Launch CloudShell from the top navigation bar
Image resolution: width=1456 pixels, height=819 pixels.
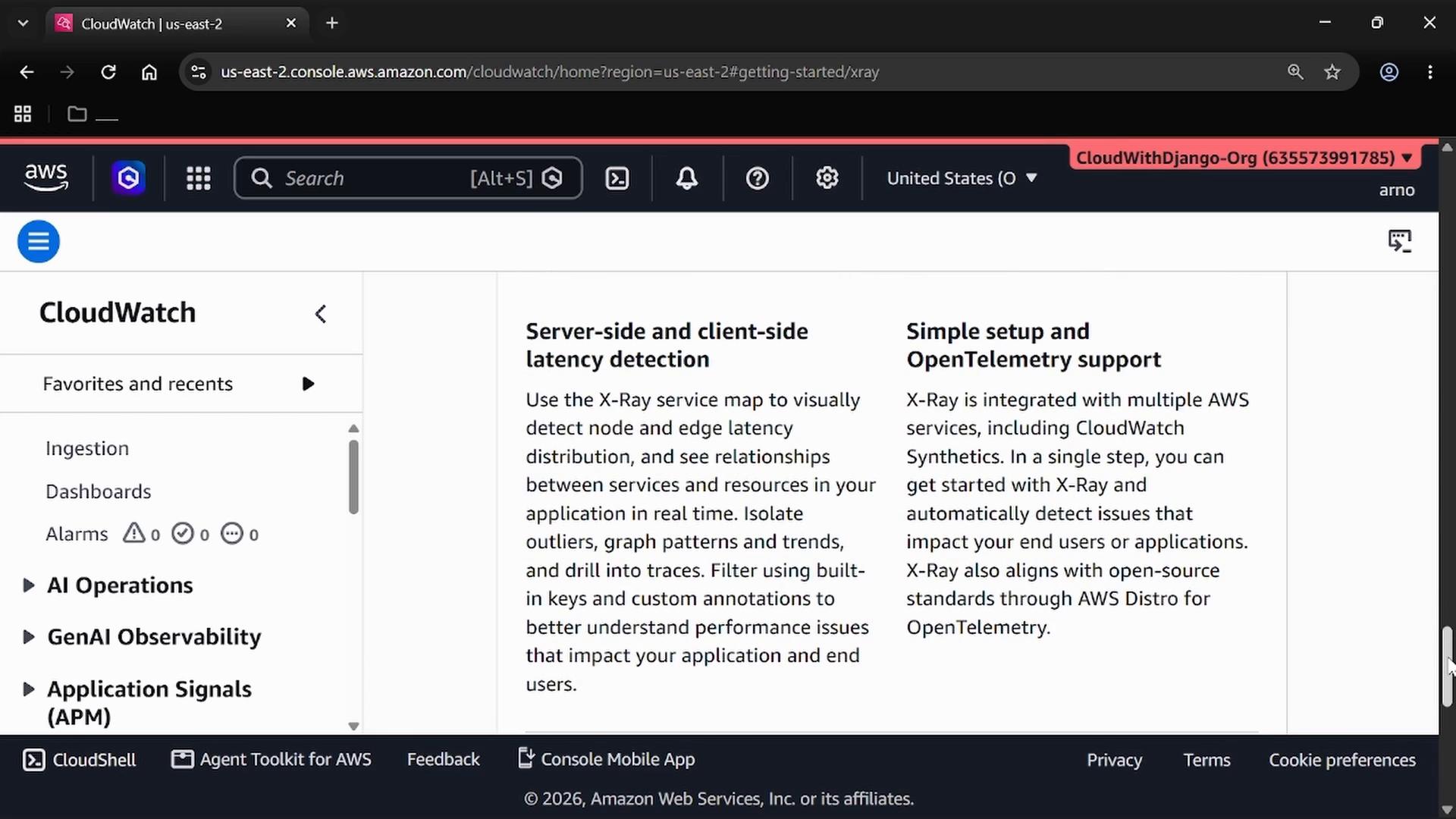[617, 178]
